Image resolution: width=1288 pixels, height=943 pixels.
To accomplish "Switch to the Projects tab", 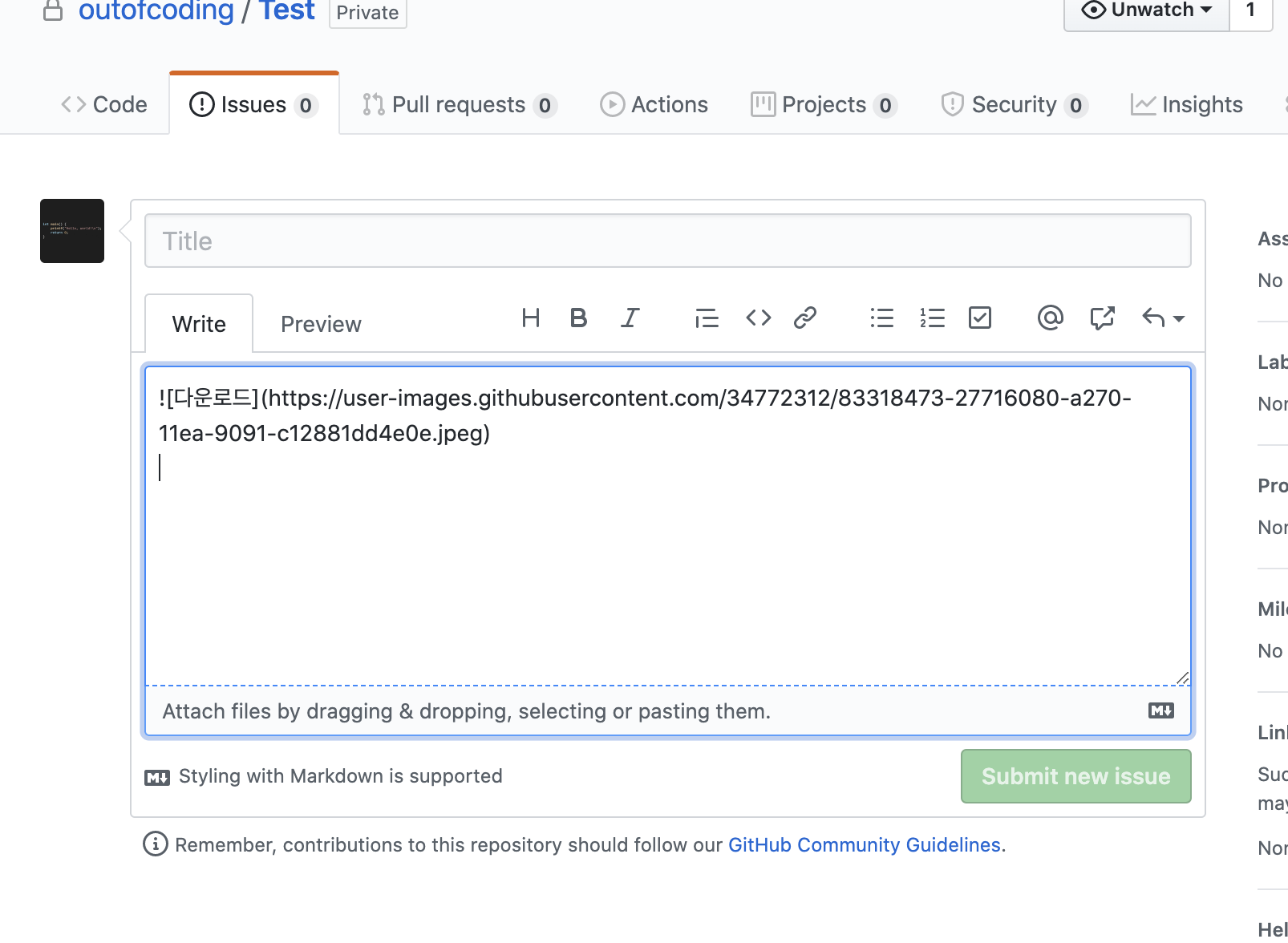I will pyautogui.click(x=824, y=105).
